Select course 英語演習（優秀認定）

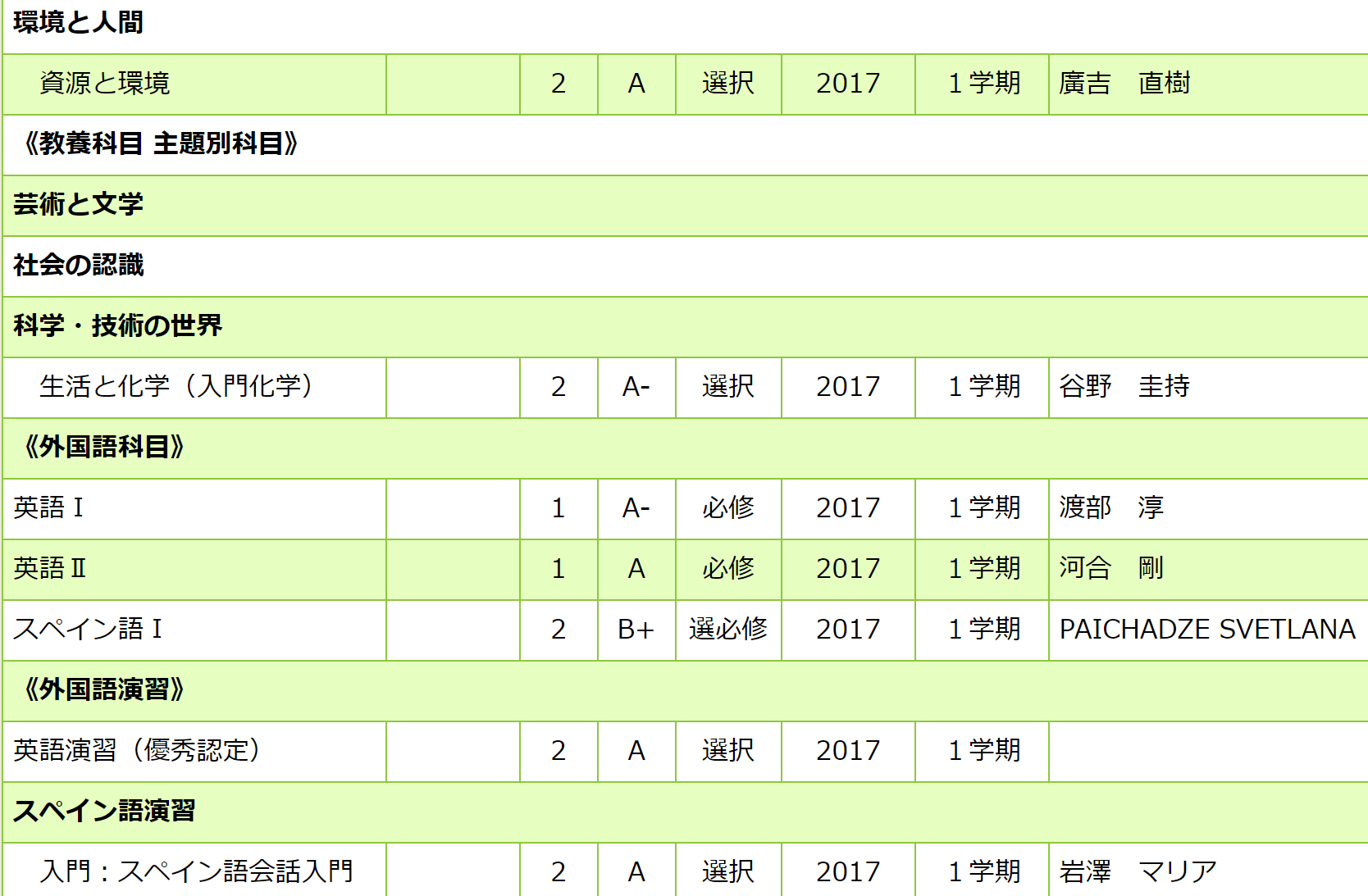[x=137, y=750]
